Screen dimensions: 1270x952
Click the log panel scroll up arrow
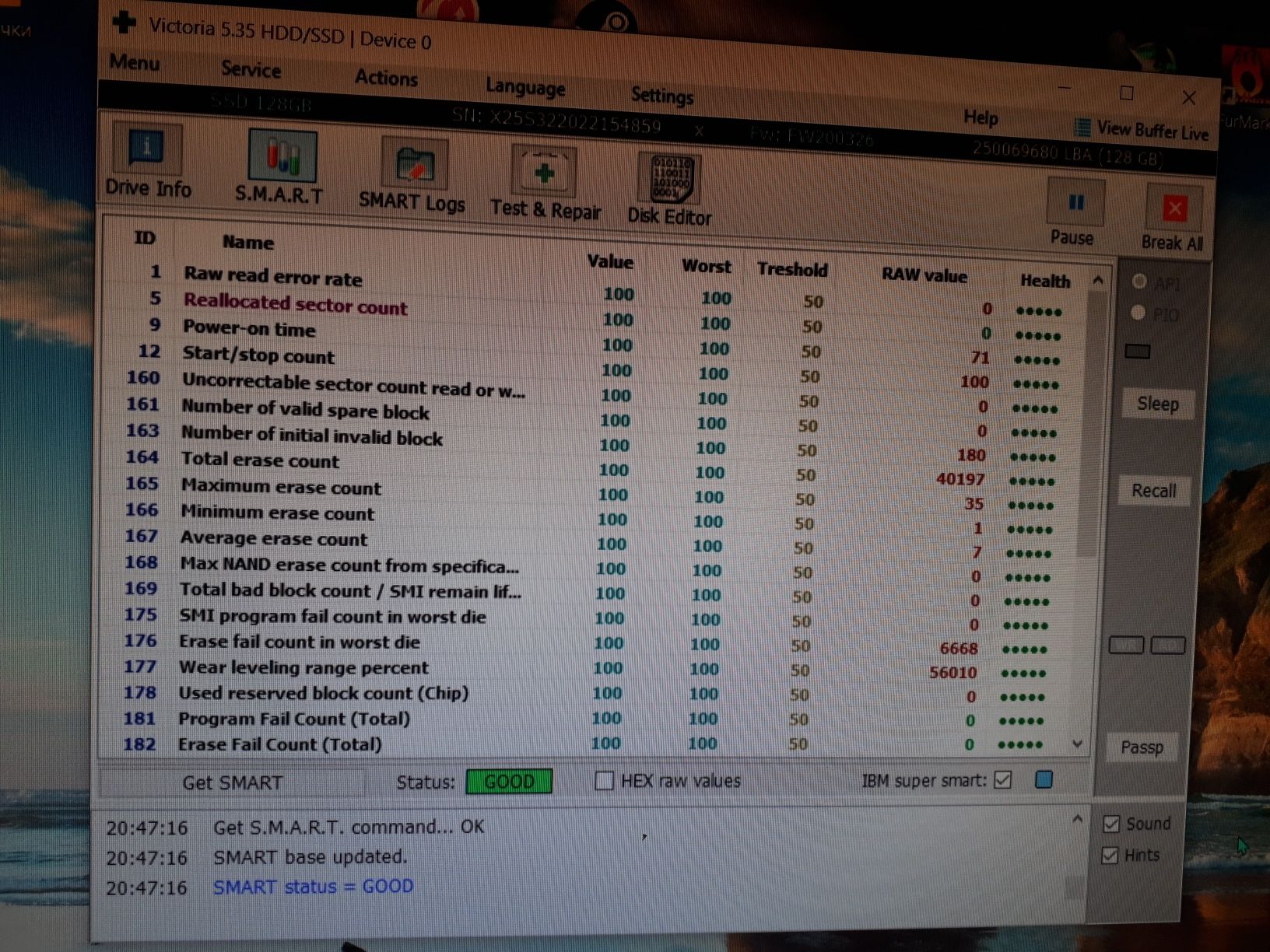point(1077,819)
